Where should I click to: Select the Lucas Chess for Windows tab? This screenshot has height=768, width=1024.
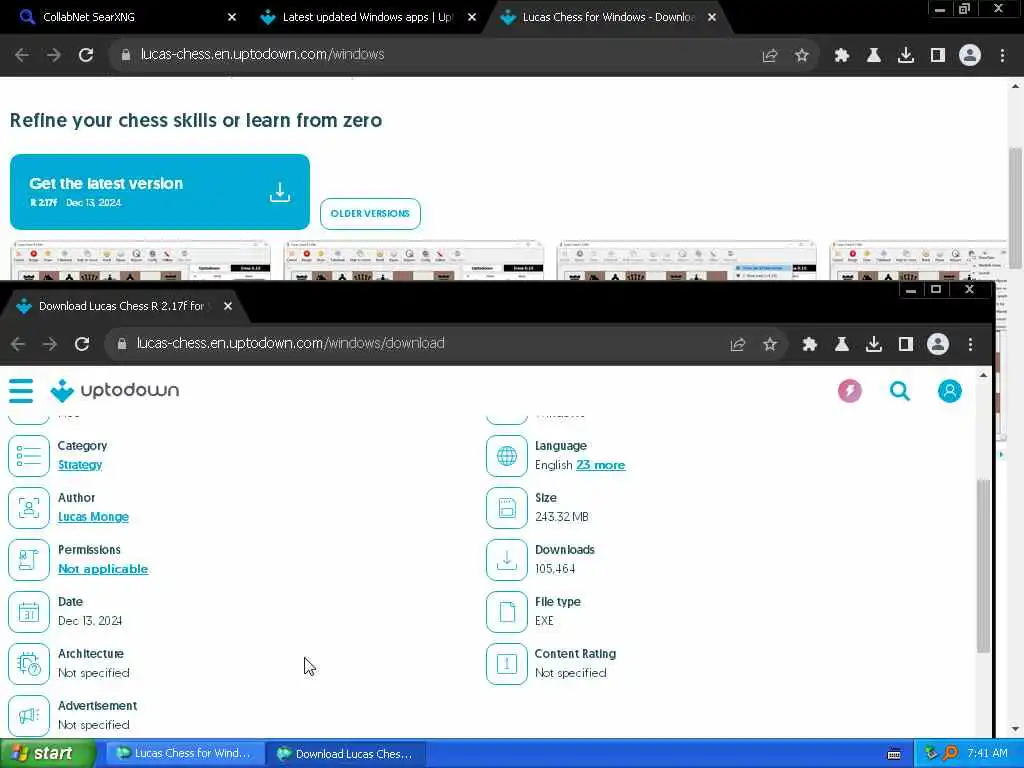point(607,17)
